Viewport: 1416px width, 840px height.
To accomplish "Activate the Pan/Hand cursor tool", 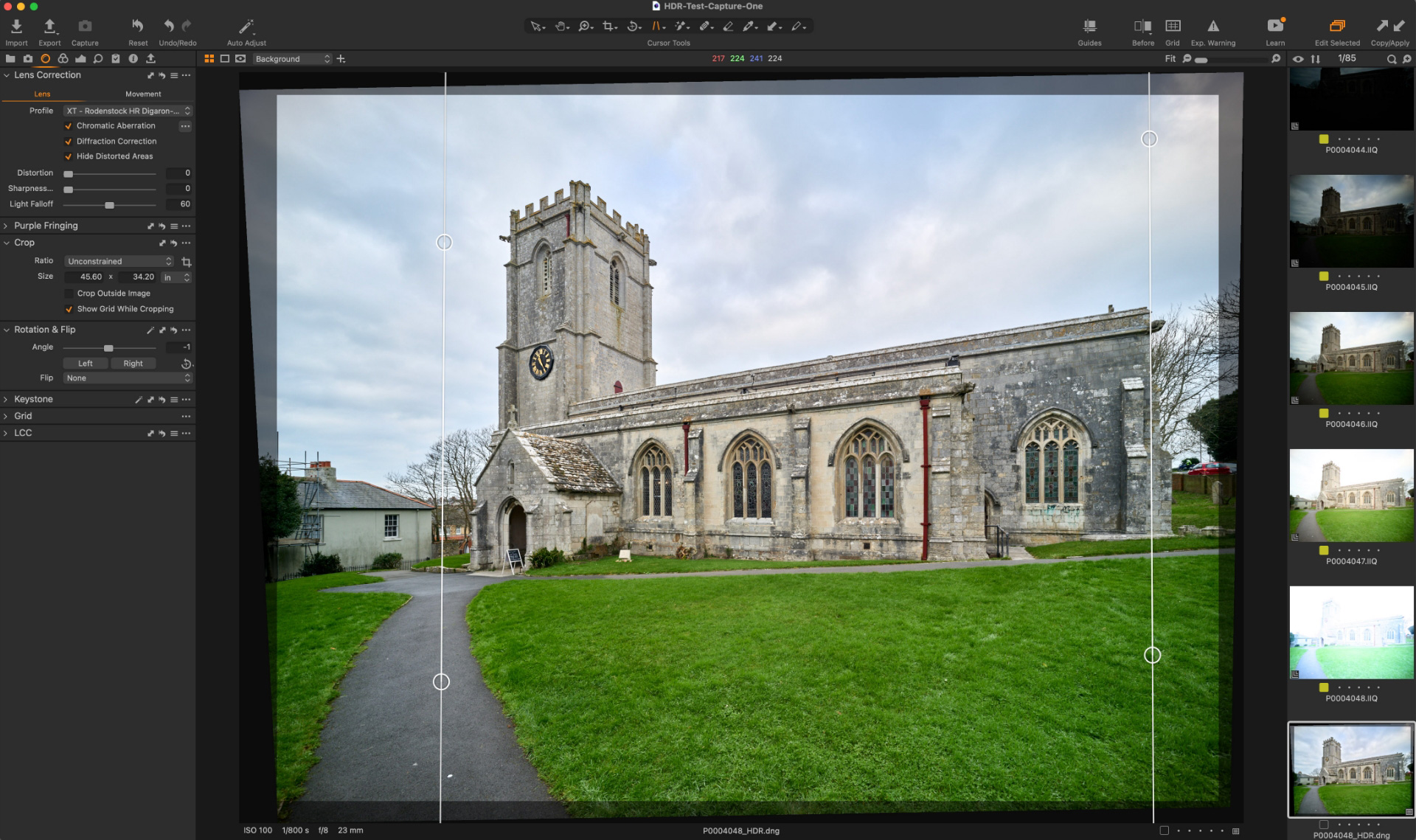I will [560, 25].
